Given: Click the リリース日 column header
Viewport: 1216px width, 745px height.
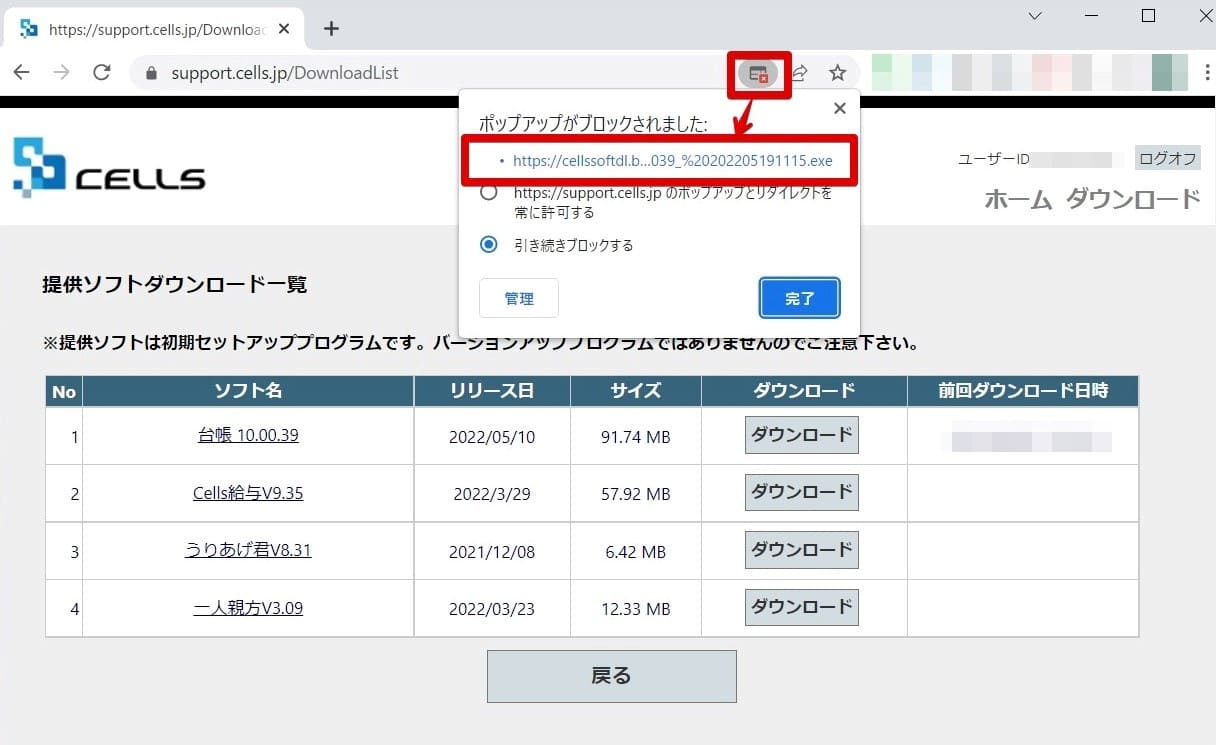Looking at the screenshot, I should [492, 391].
